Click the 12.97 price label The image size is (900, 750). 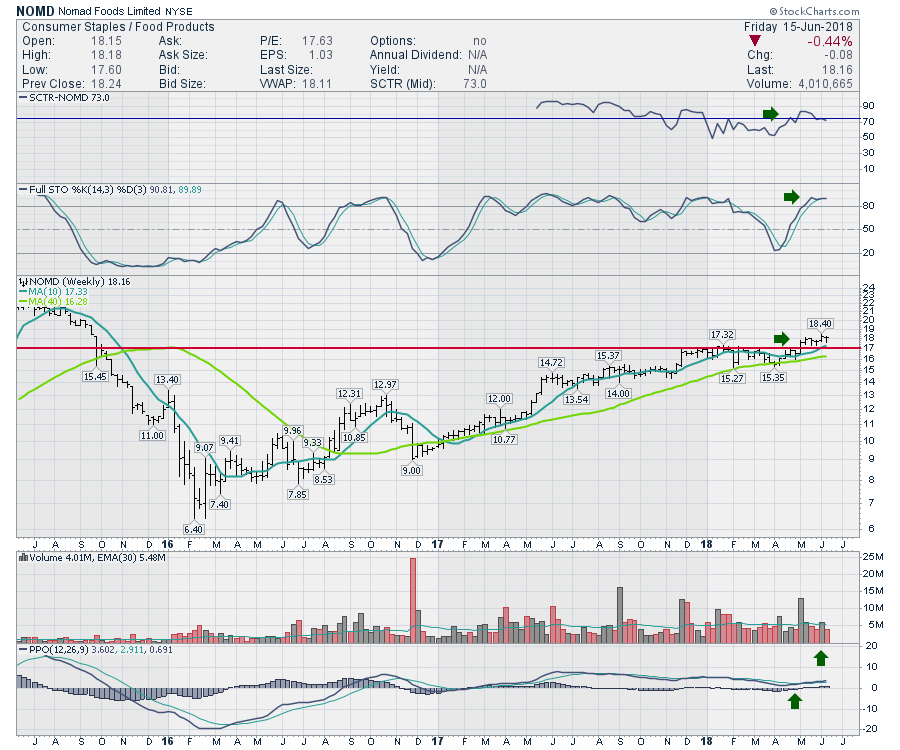(385, 384)
